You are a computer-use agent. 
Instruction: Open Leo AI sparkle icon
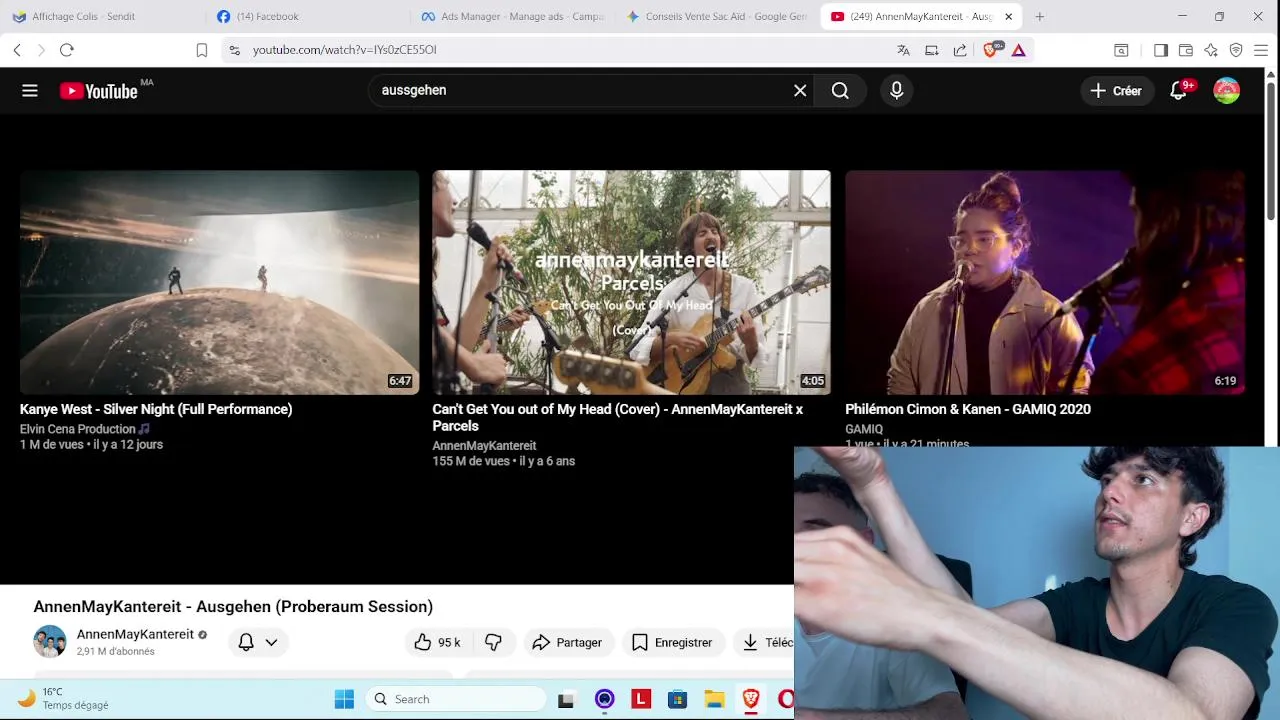(x=1211, y=50)
